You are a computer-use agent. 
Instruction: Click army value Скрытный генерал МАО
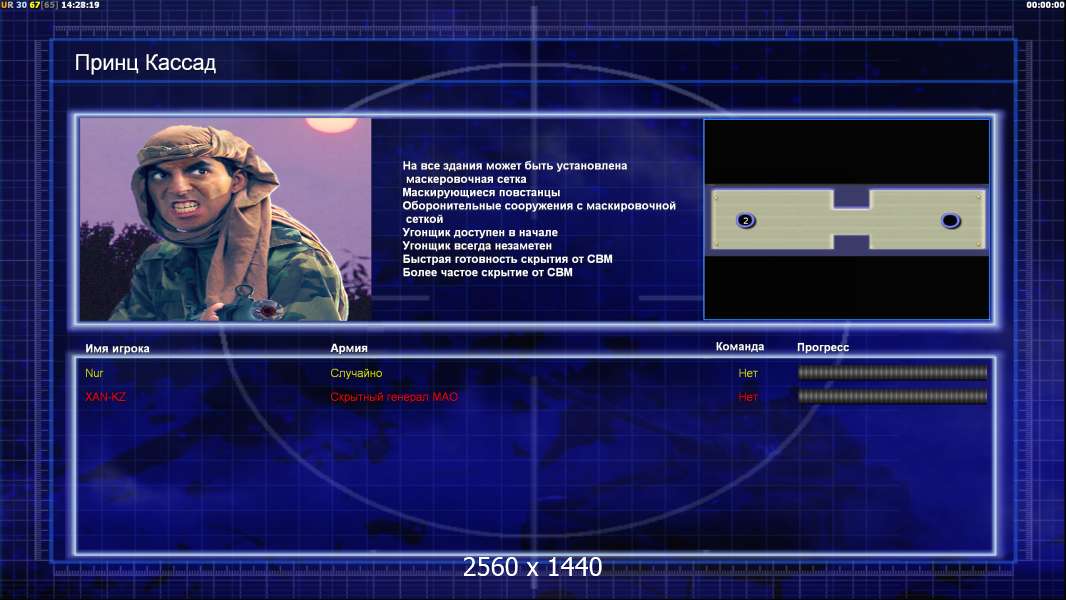[394, 397]
